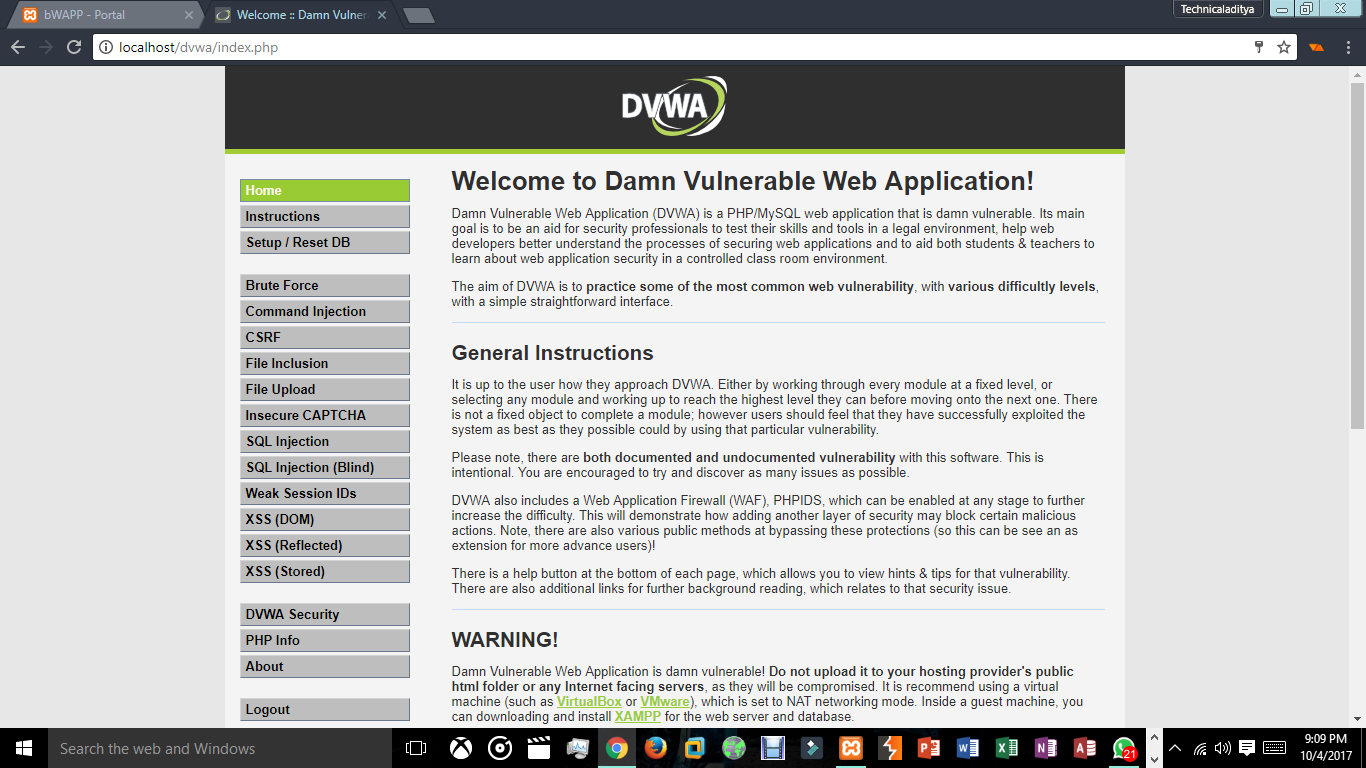Open the XSS (Stored) module

(x=325, y=571)
